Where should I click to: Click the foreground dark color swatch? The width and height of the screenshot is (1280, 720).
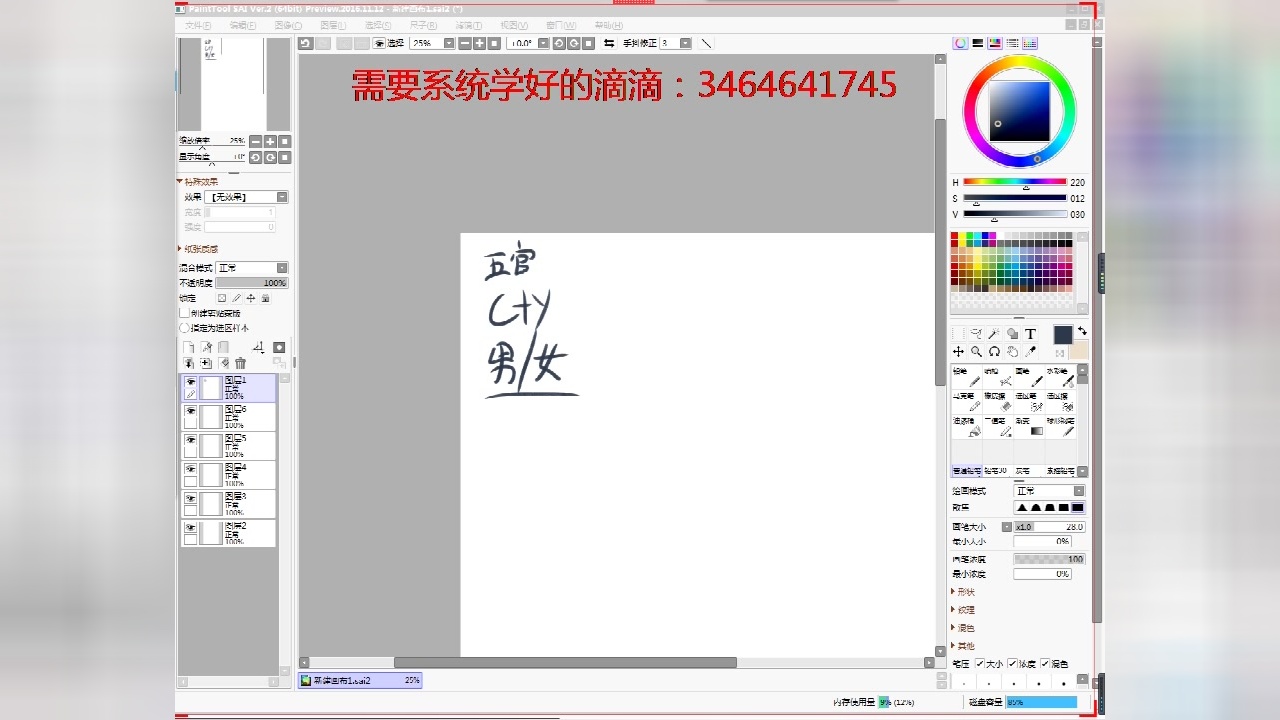(x=1062, y=335)
